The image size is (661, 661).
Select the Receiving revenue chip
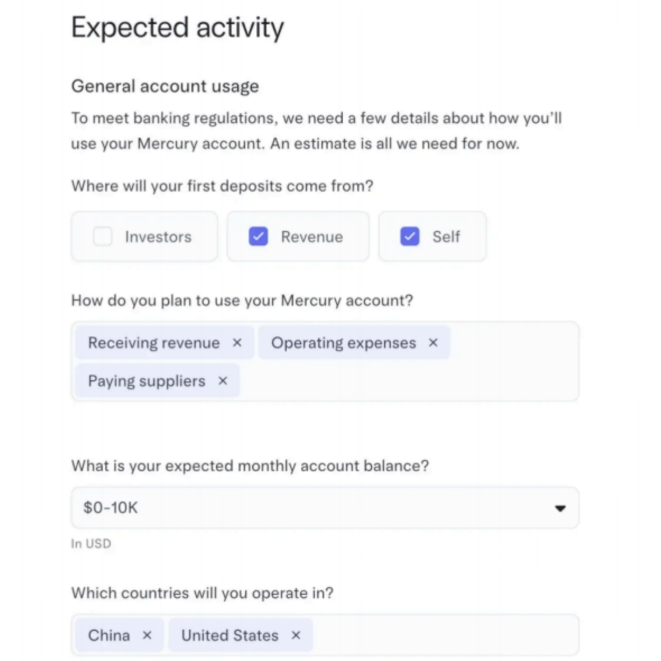[153, 343]
